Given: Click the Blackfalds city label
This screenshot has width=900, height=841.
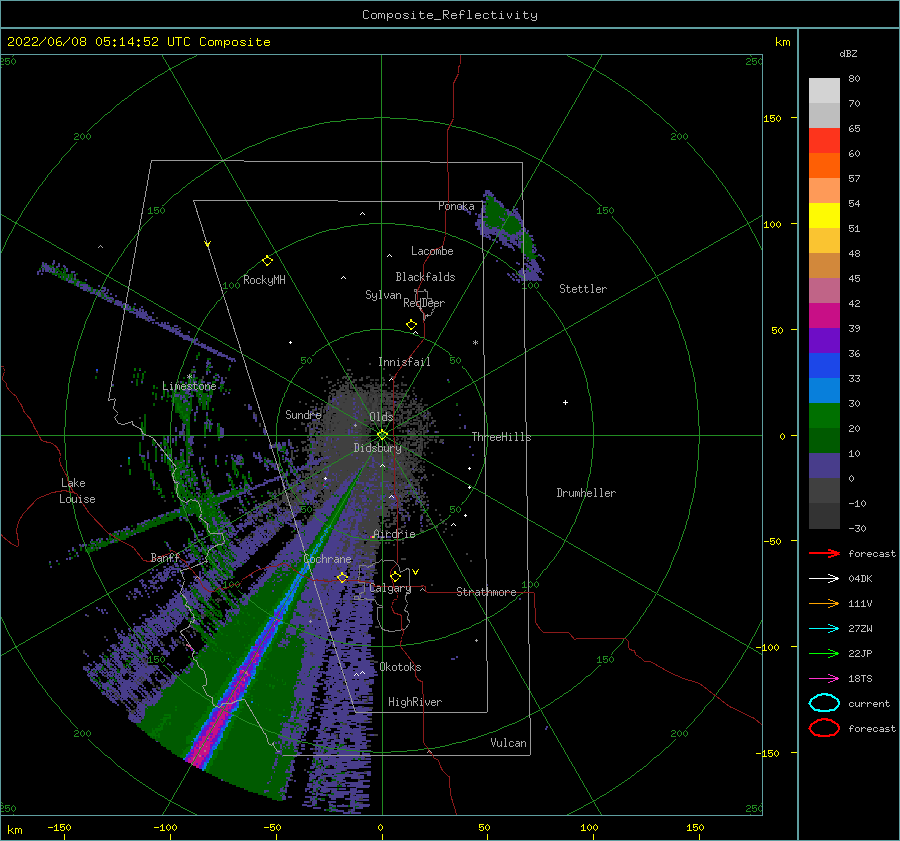Looking at the screenshot, I should (425, 277).
